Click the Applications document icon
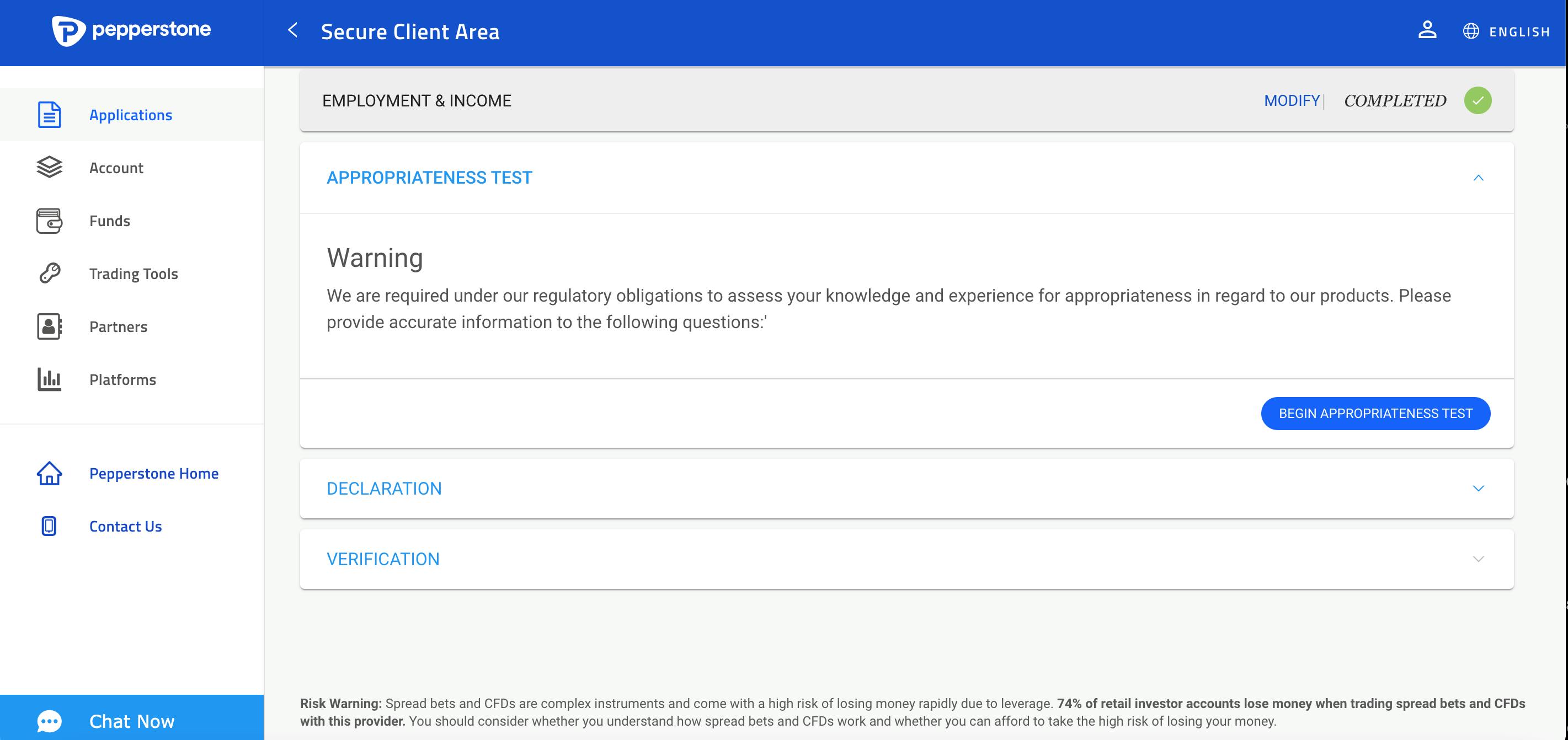 [x=49, y=114]
